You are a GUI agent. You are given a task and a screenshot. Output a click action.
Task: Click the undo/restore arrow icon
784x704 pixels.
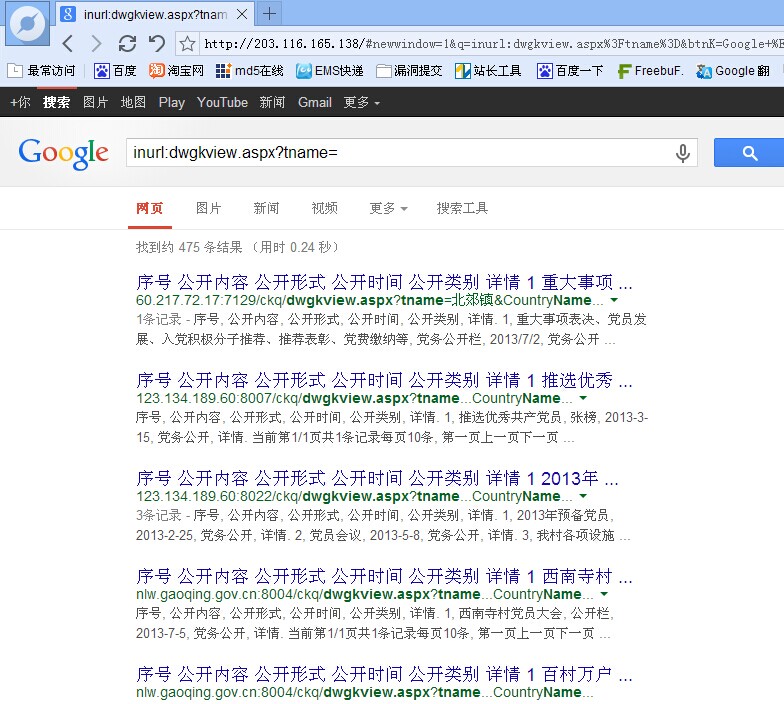coord(157,44)
